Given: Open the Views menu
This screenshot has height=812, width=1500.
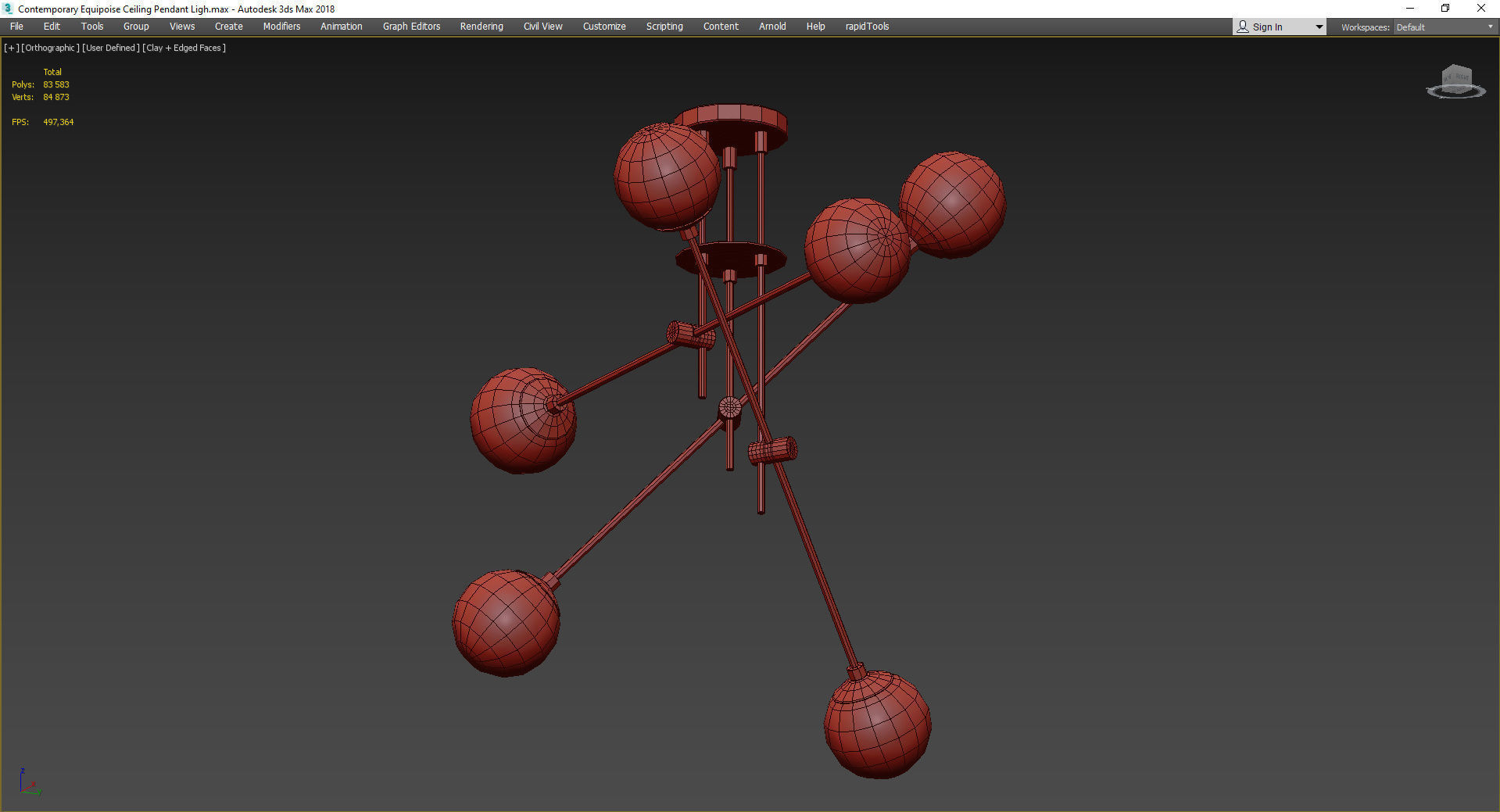Looking at the screenshot, I should (x=182, y=27).
